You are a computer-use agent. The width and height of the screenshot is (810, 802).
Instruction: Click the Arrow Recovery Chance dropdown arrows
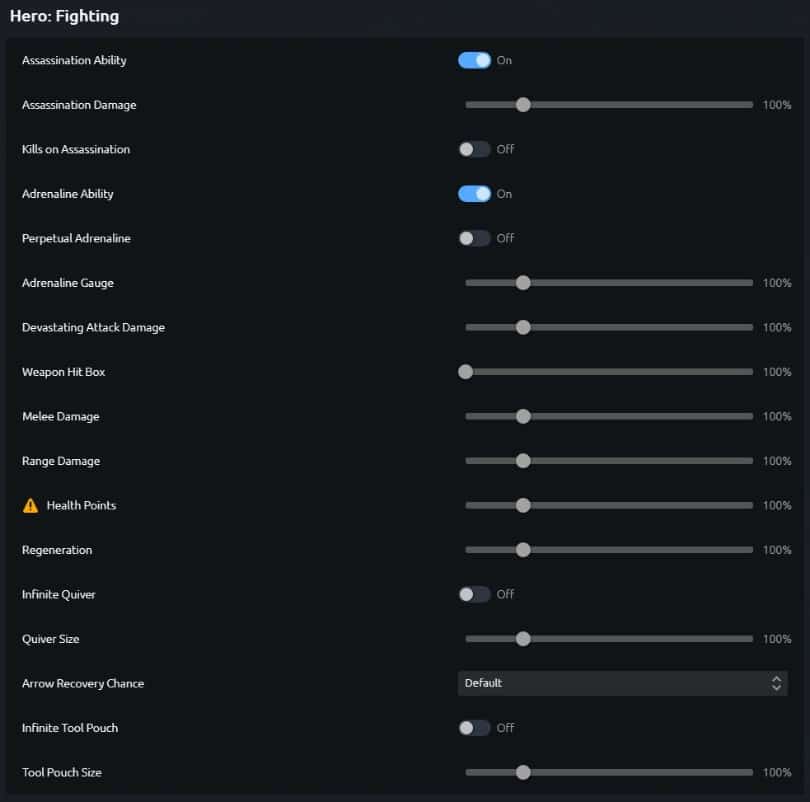click(776, 683)
